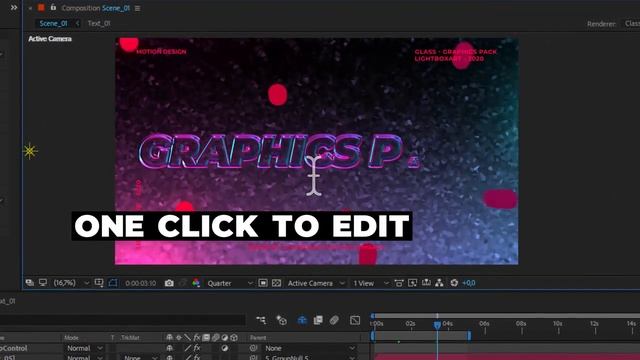
Task: Open the Active Camera 3D view dropdown
Action: point(316,283)
